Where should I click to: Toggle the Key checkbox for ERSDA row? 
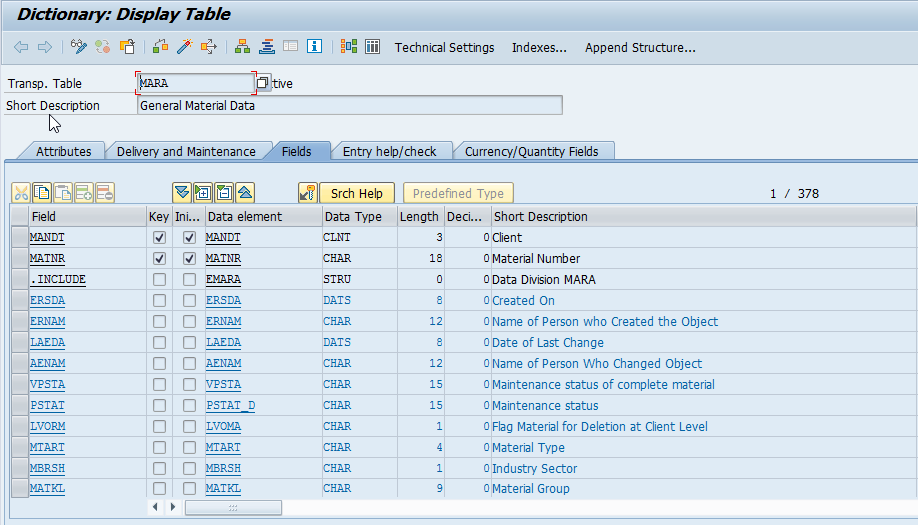tap(159, 301)
